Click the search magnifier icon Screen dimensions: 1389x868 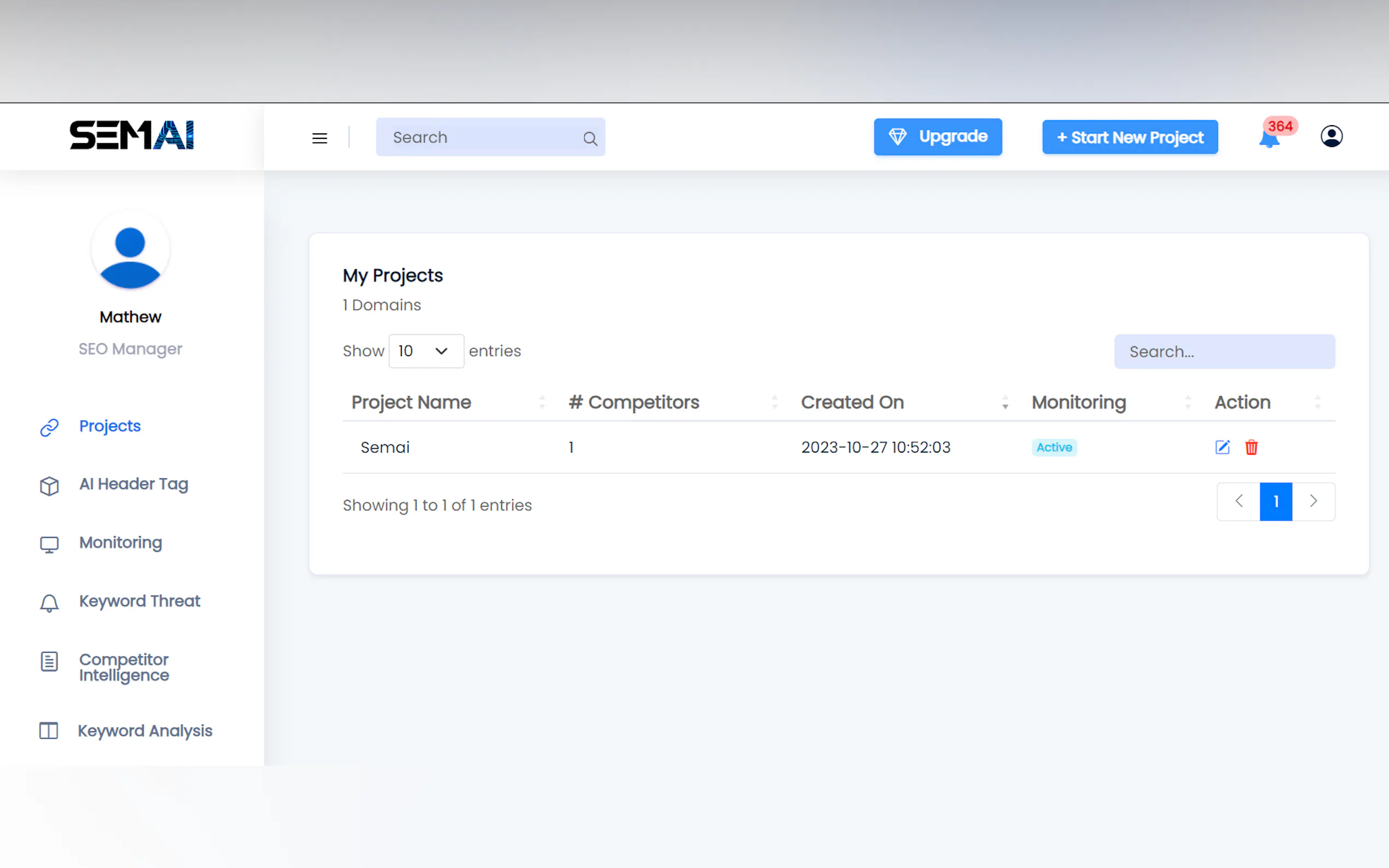590,138
